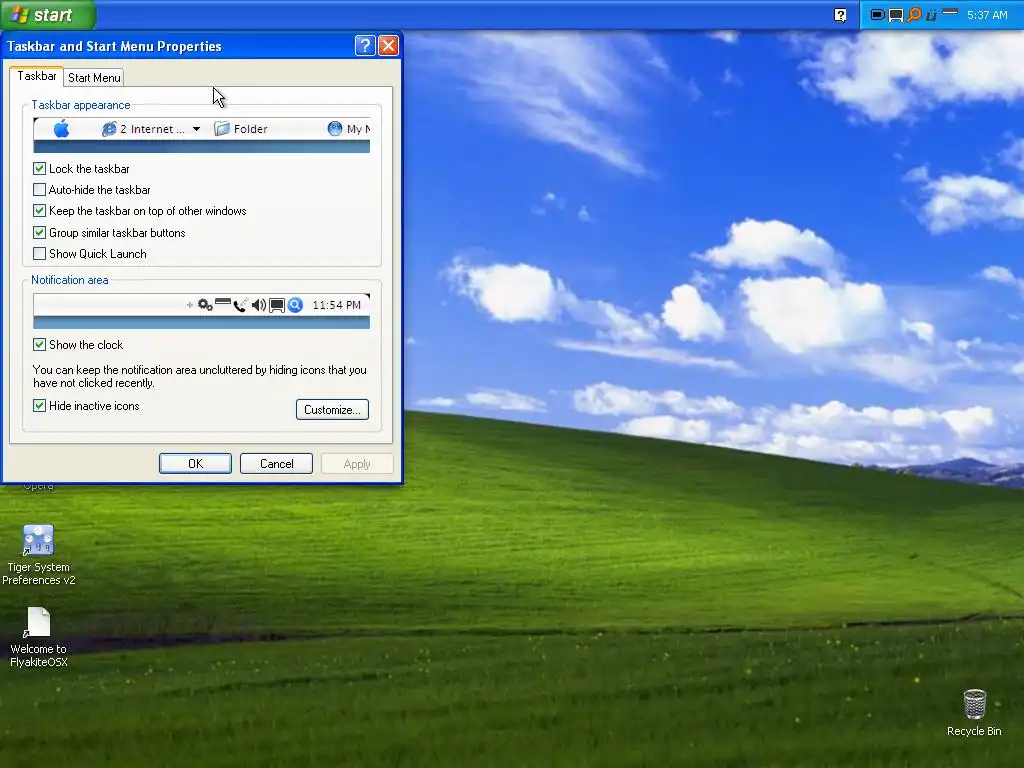Screen dimensions: 1024x768
Task: Confirm with the OK button
Action: (195, 464)
